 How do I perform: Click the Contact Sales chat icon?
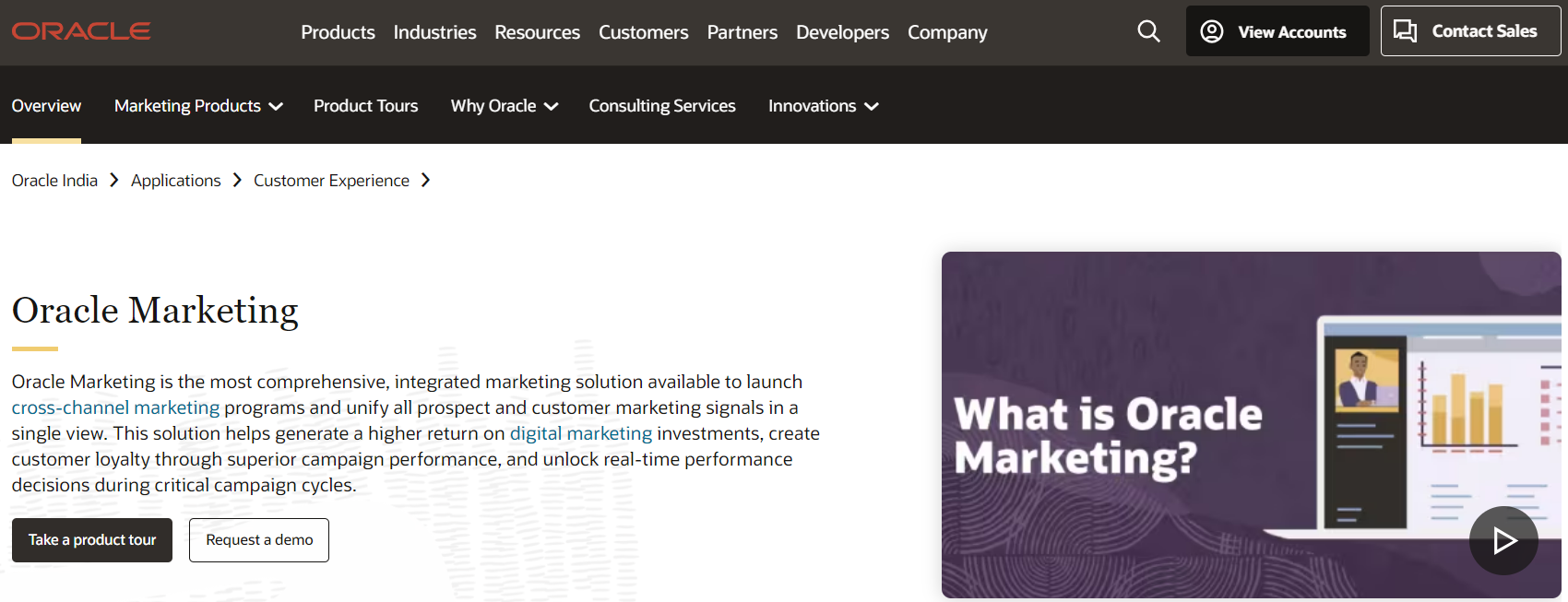(1405, 31)
